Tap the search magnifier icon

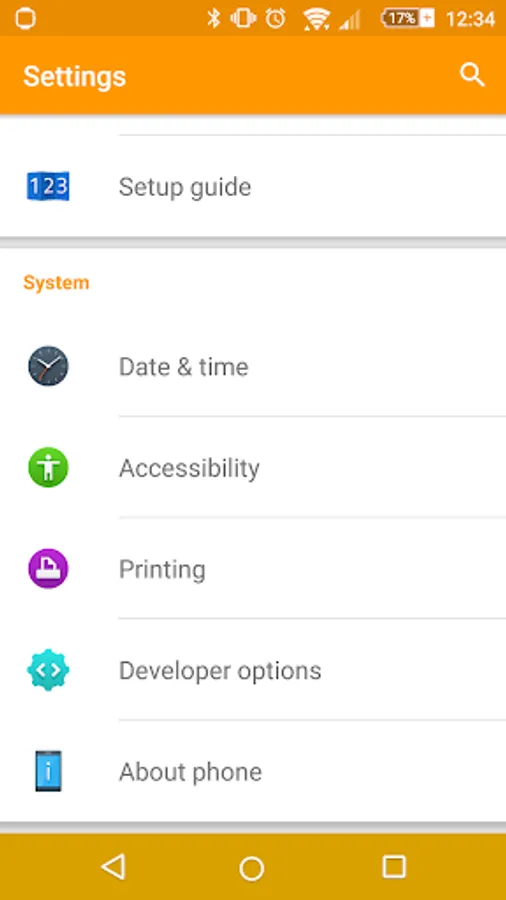click(x=472, y=75)
